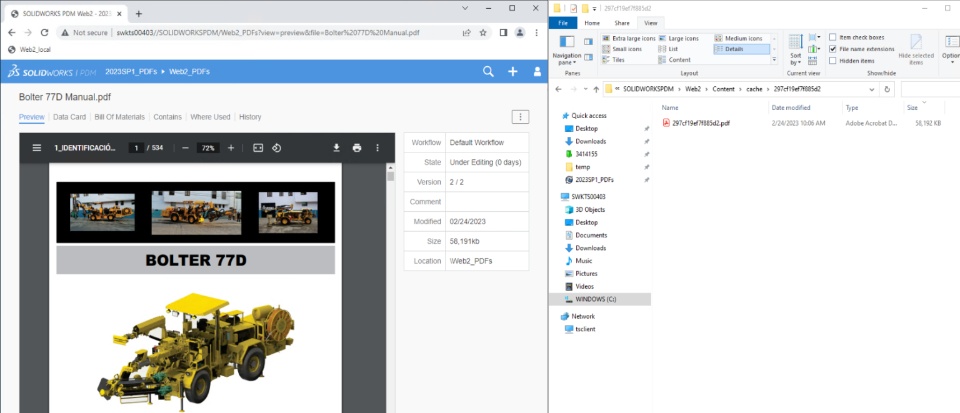Screen dimensions: 960x413
Task: Print the PDF from viewer toolbar
Action: 357,148
